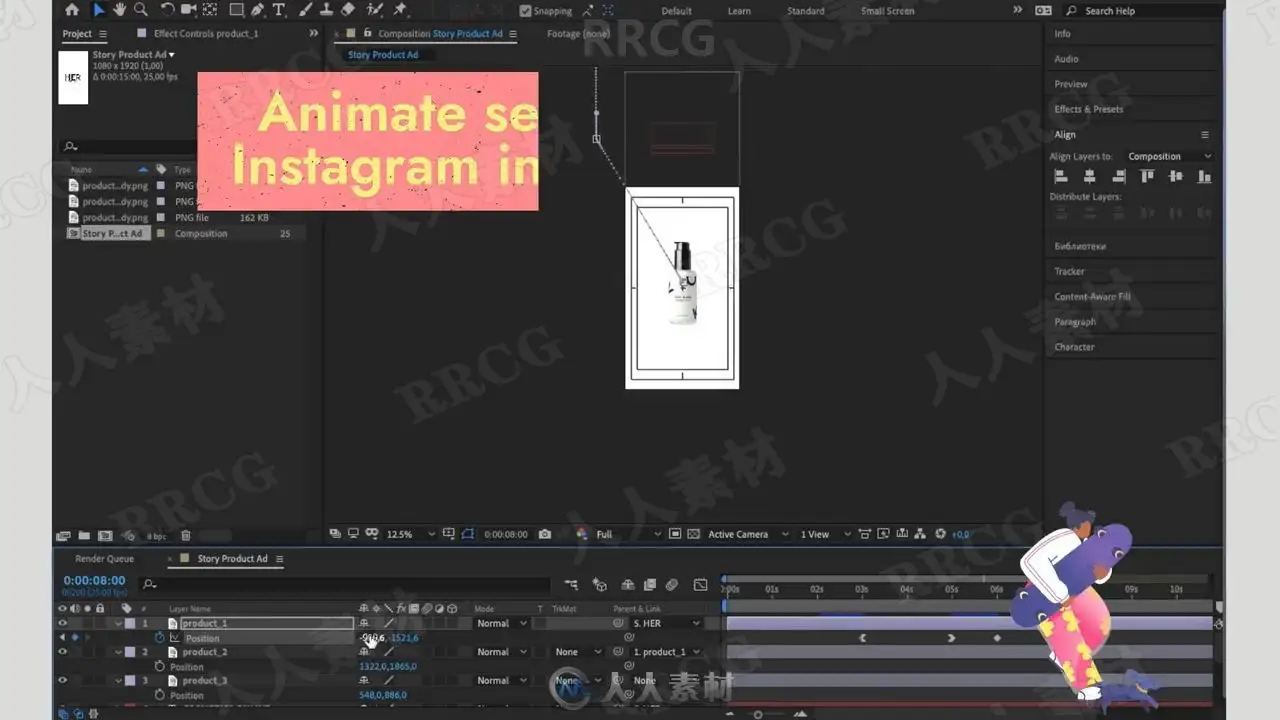The image size is (1280, 720).
Task: Toggle Position stopwatch for product_2
Action: click(x=160, y=666)
